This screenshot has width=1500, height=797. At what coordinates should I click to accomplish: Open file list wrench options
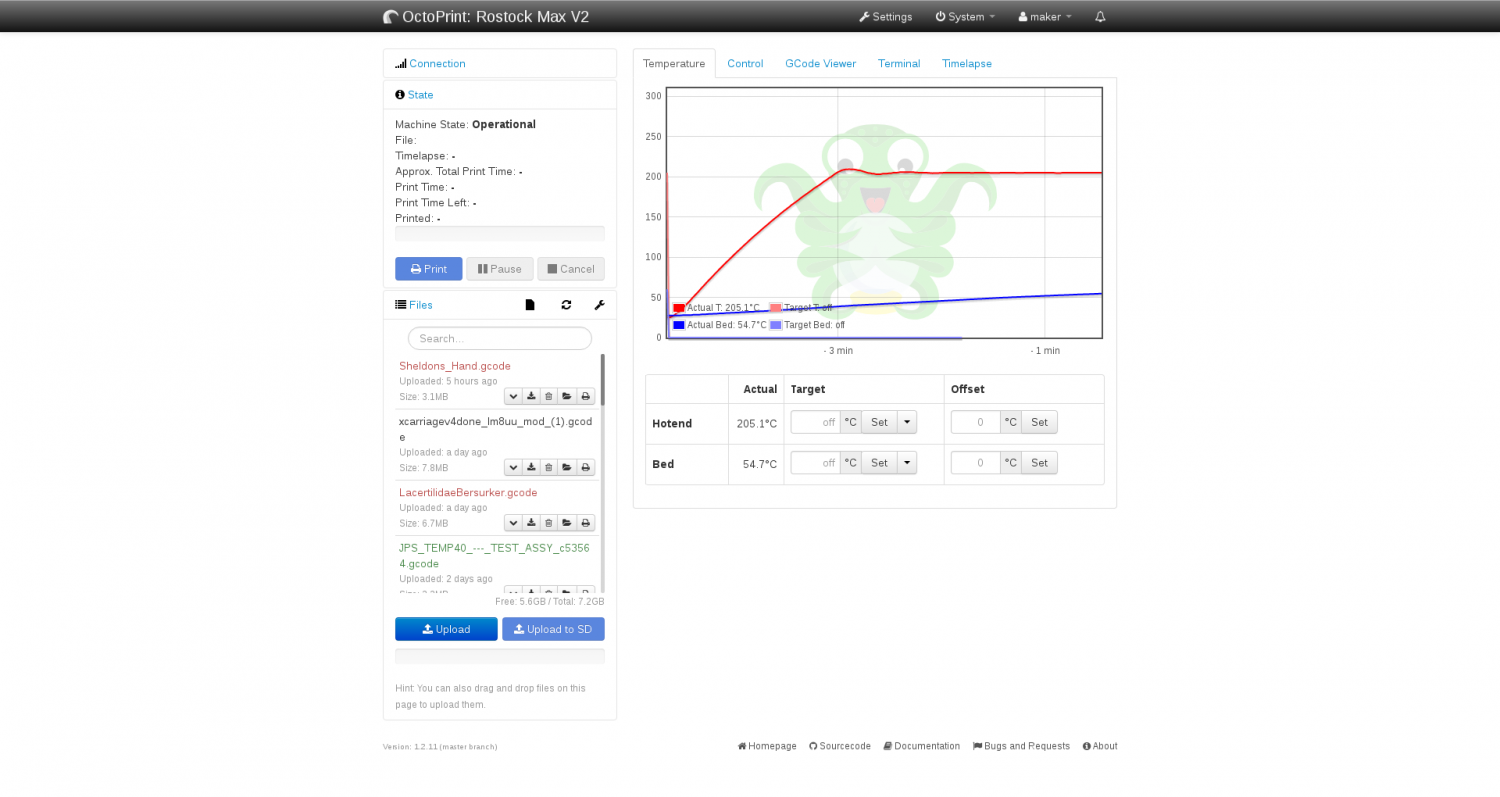599,305
